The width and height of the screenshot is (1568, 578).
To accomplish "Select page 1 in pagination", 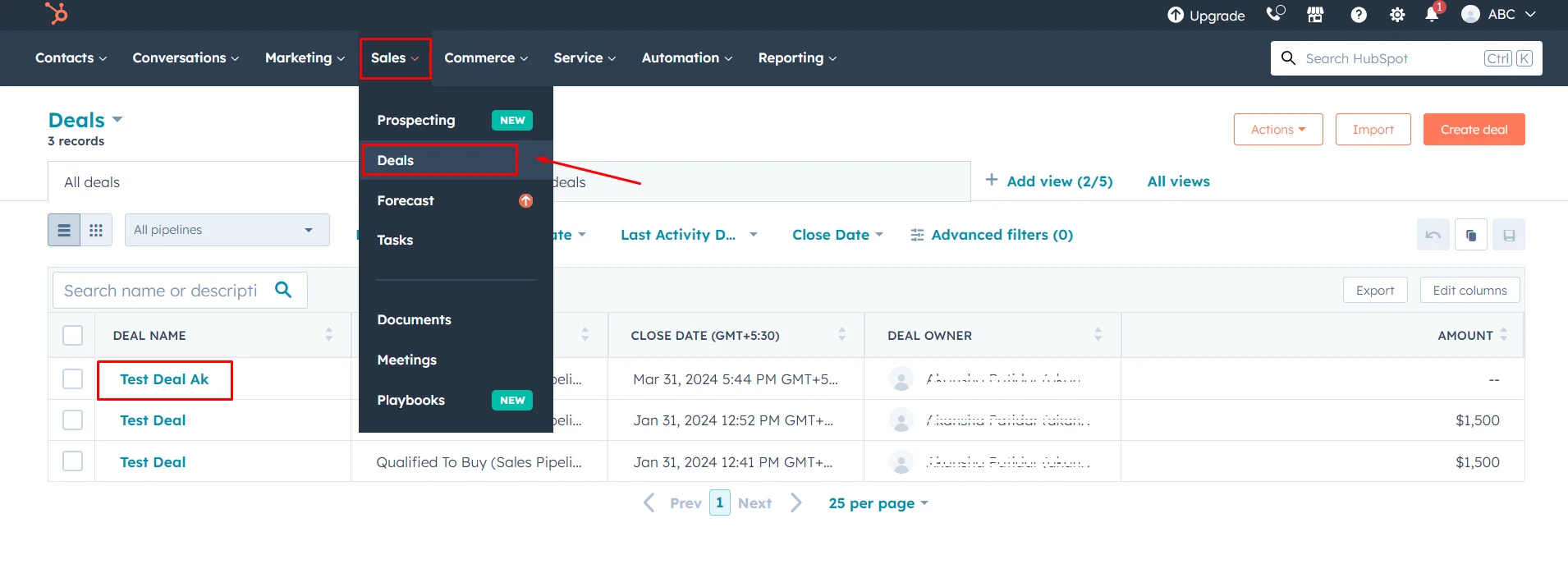I will click(x=719, y=502).
